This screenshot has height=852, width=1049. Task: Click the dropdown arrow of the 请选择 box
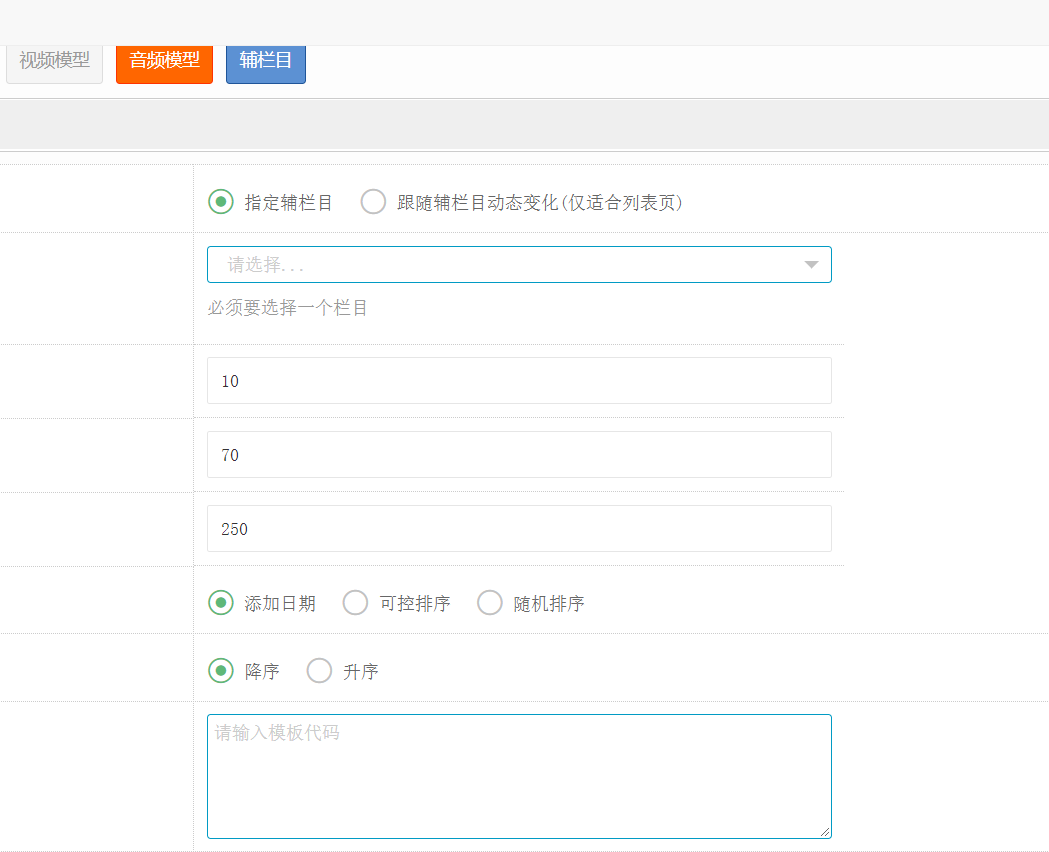(811, 265)
